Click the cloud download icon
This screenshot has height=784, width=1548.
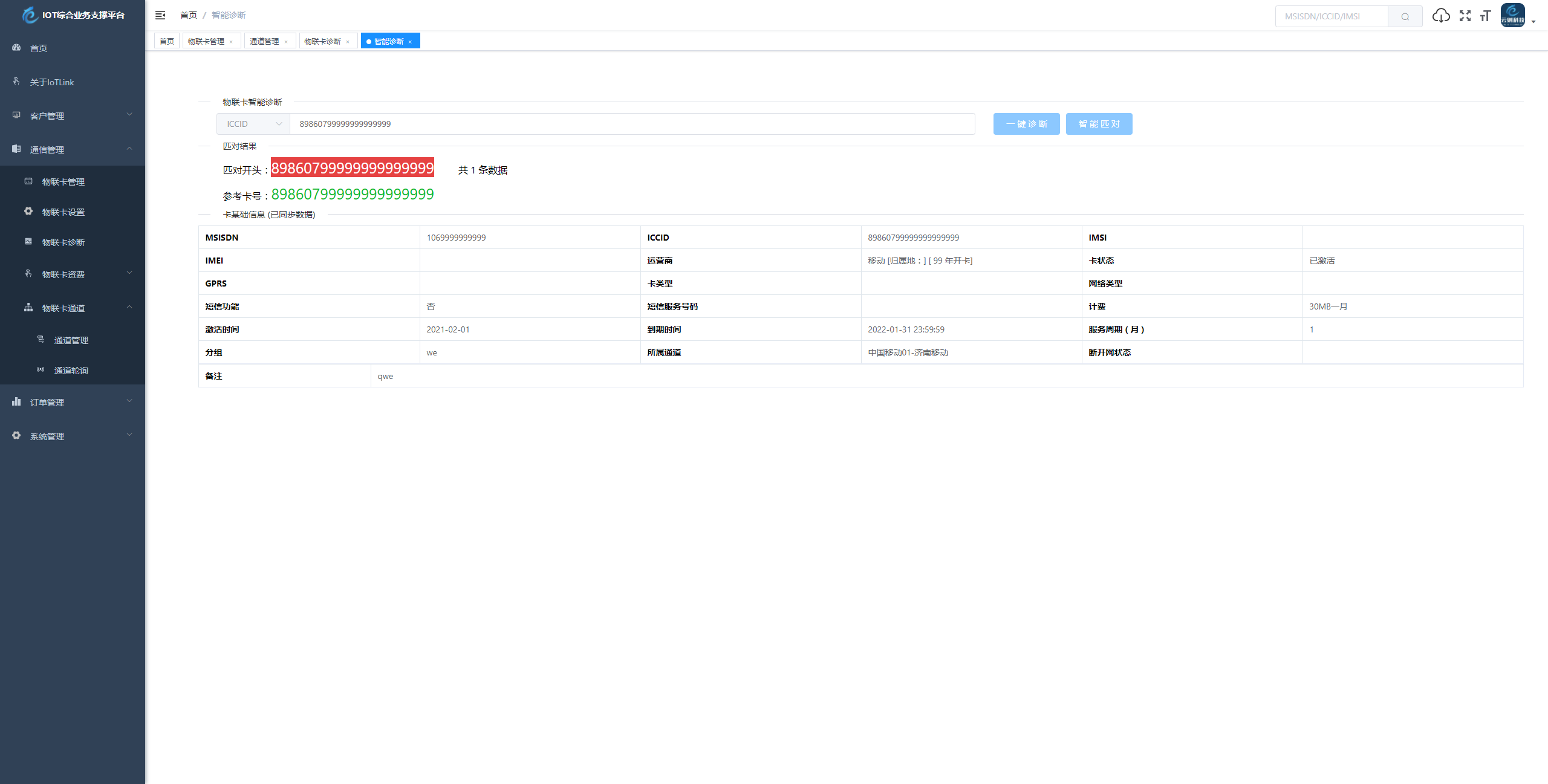[x=1441, y=16]
